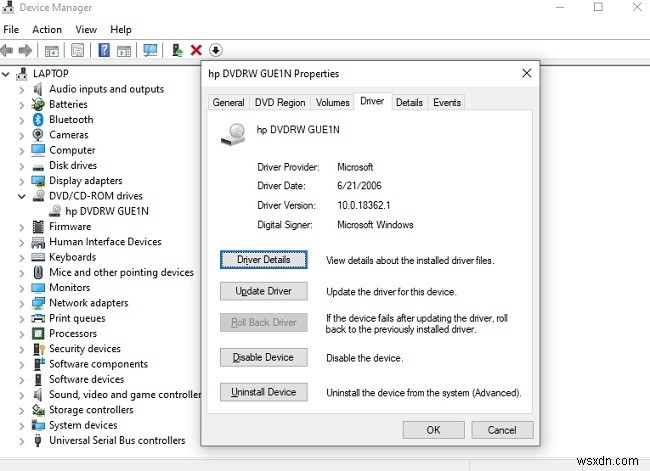
Task: Expand Sound, video and game controllers chevron
Action: pyautogui.click(x=22, y=395)
